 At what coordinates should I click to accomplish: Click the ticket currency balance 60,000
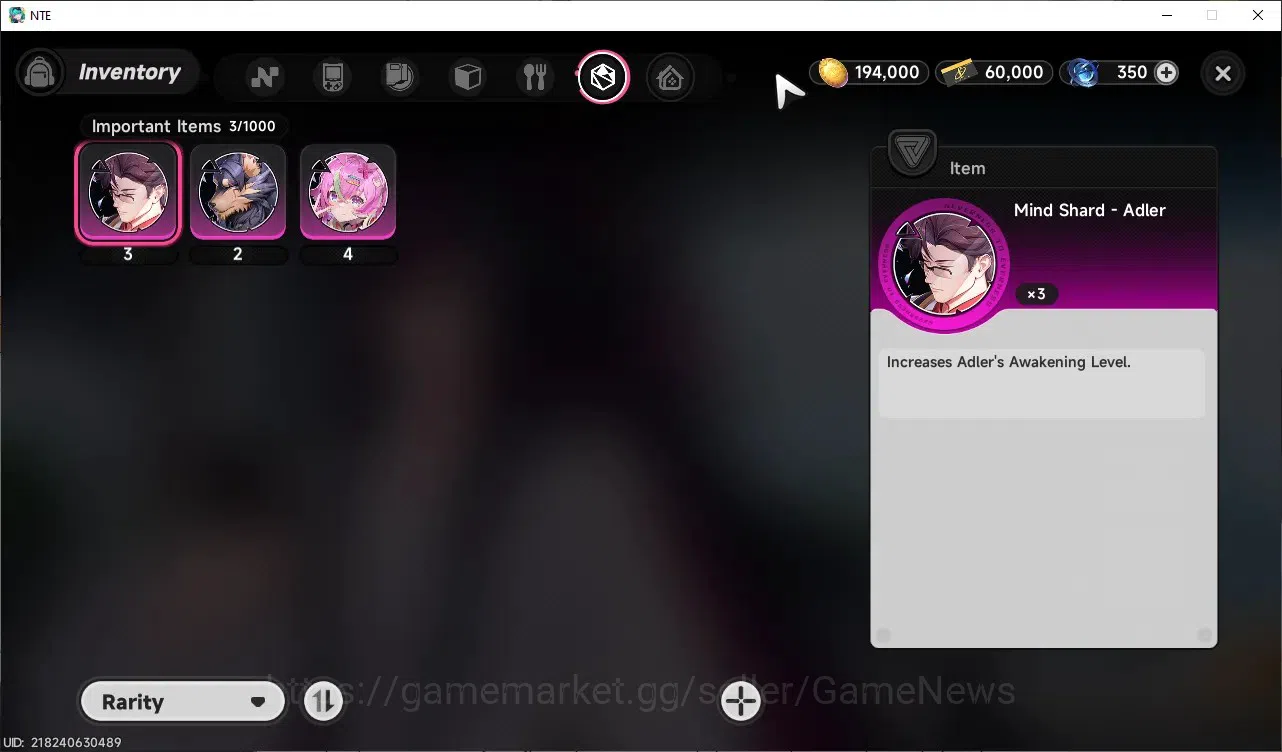994,72
